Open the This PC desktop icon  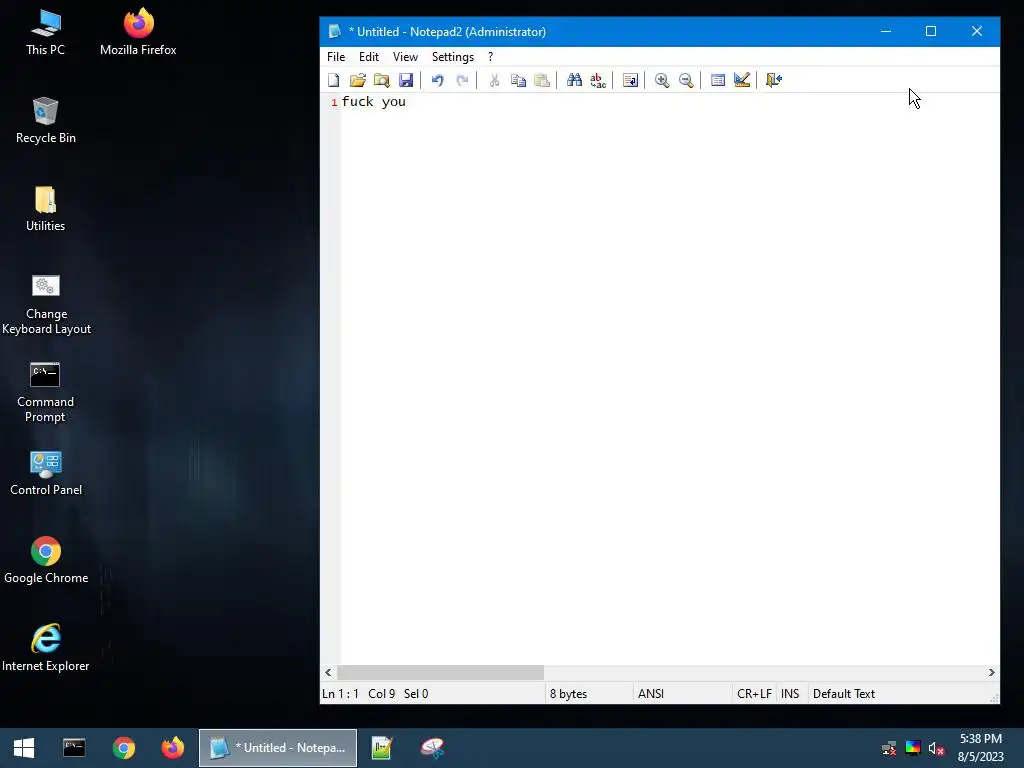pos(45,32)
